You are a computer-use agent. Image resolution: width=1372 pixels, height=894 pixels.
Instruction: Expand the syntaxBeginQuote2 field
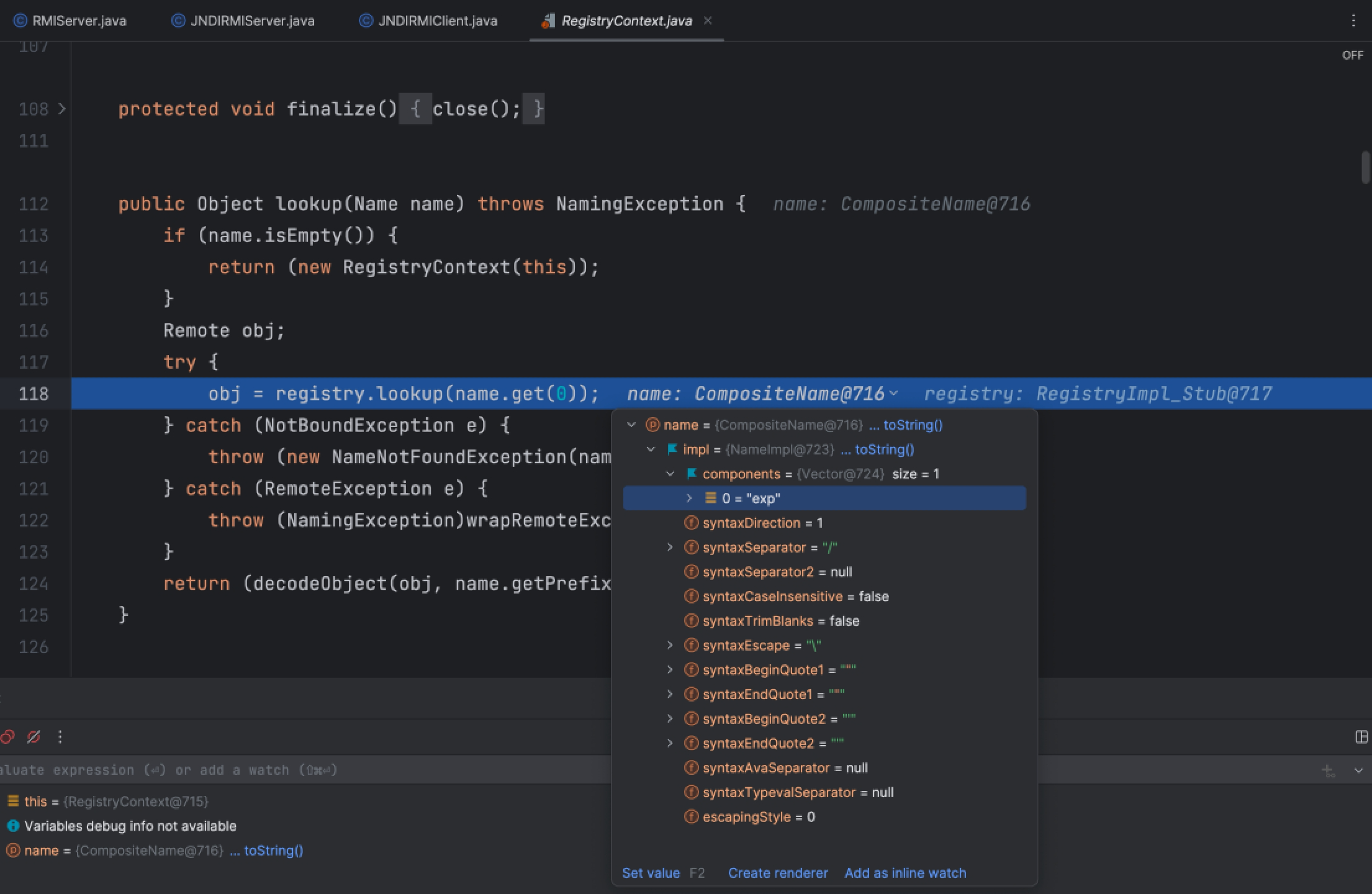tap(670, 719)
